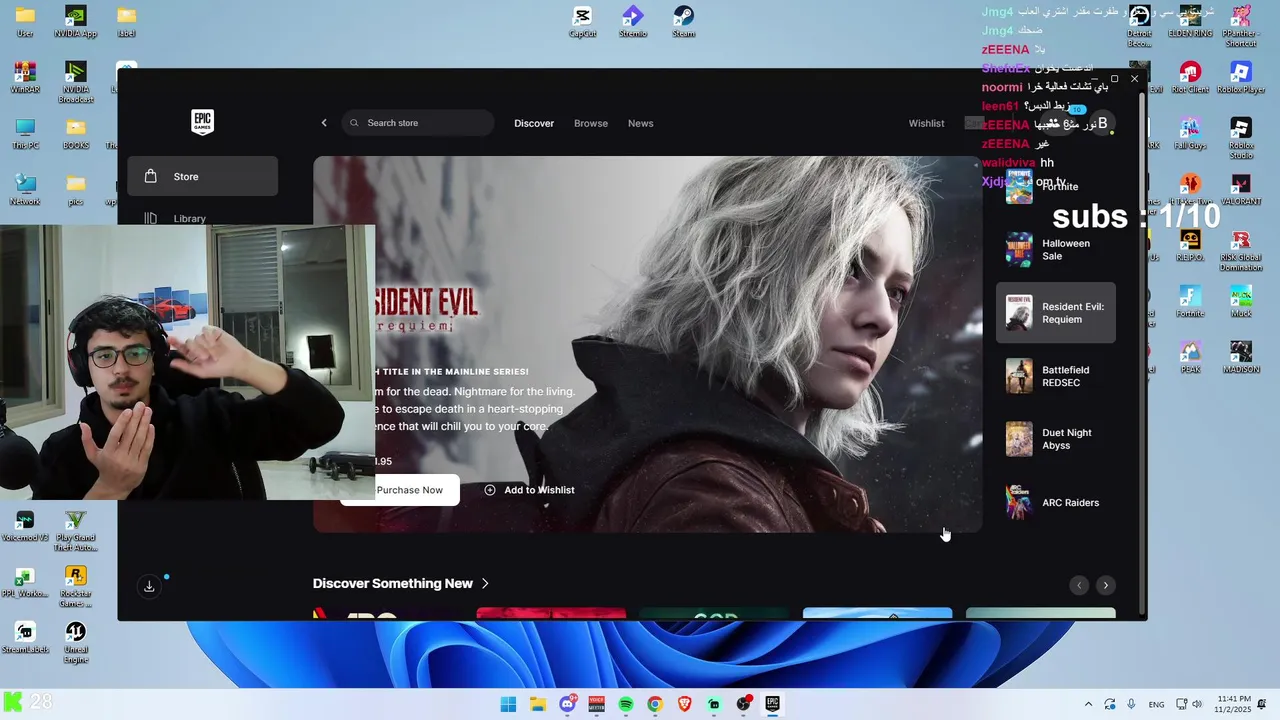The height and width of the screenshot is (720, 1280).
Task: Open the RISK Global Domination shortcut
Action: point(1241,251)
